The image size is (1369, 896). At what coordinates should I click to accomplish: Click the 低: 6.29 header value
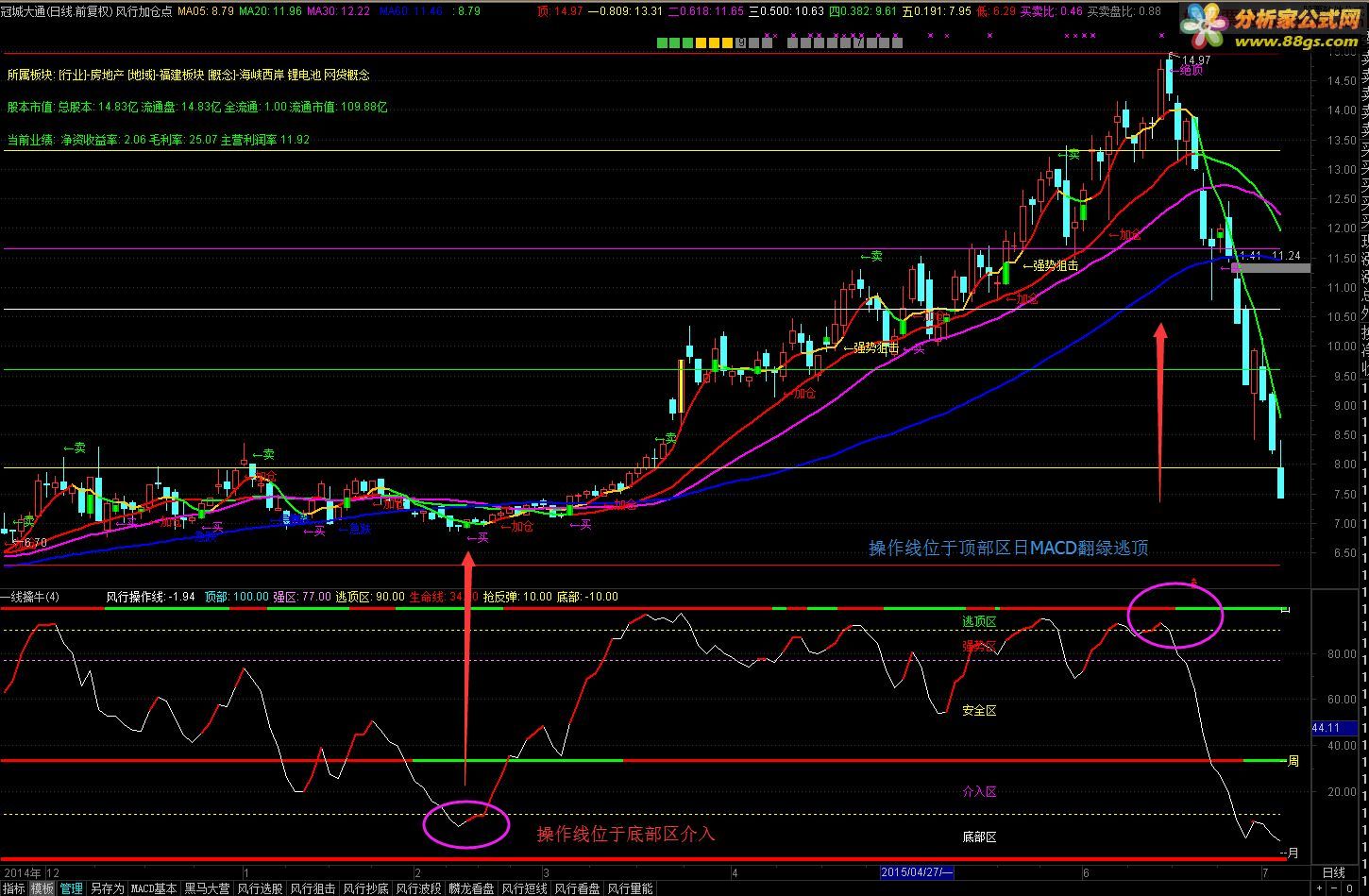pyautogui.click(x=994, y=11)
